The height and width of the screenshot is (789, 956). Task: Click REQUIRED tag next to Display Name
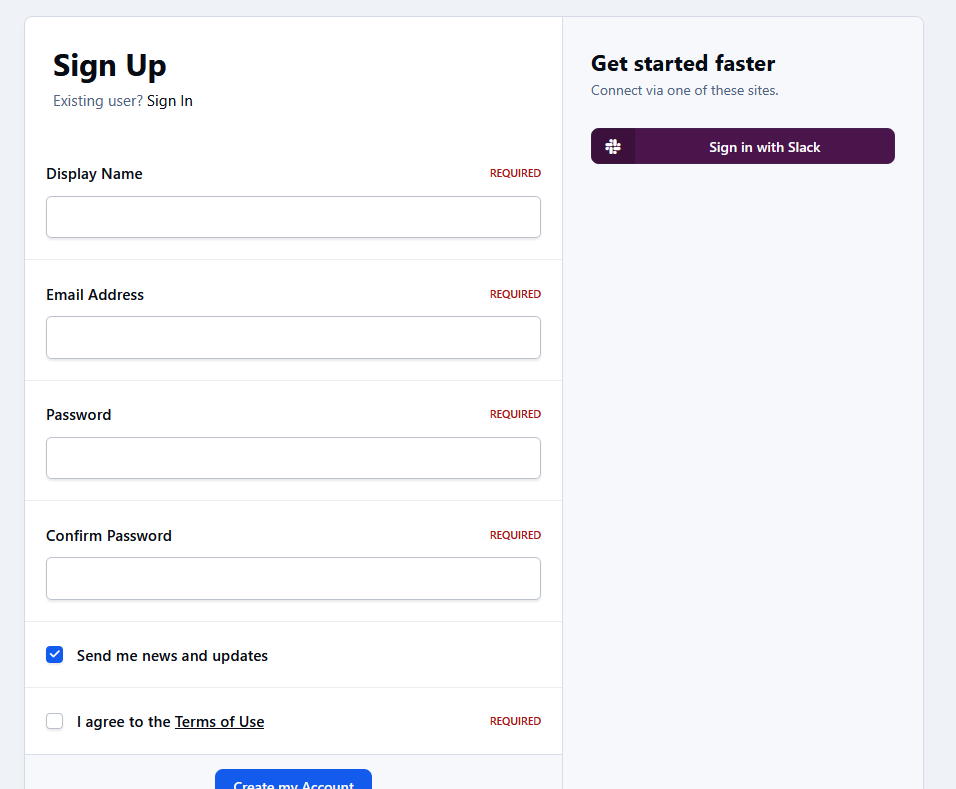pos(515,173)
